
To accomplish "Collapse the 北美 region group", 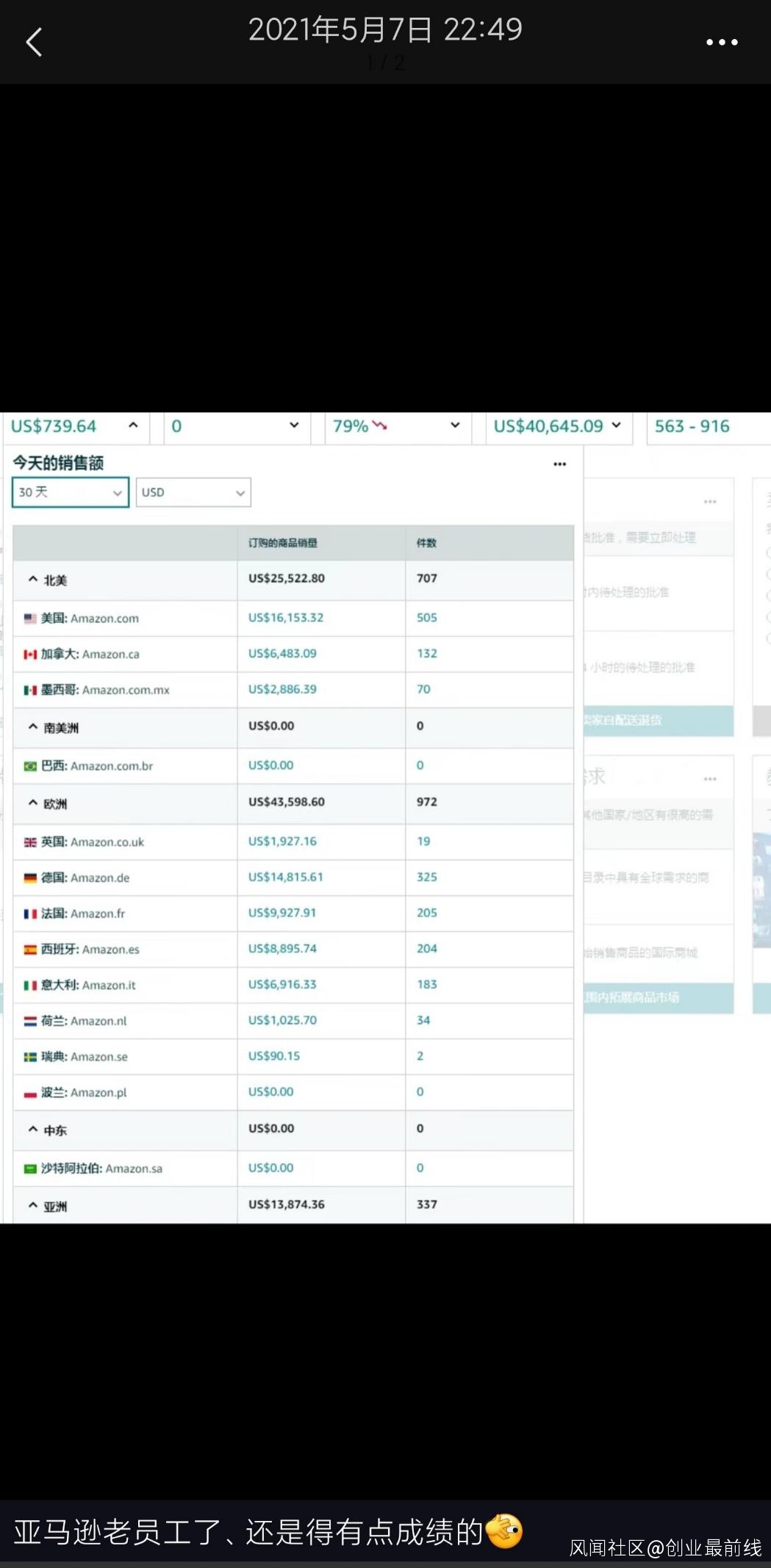I will coord(33,580).
